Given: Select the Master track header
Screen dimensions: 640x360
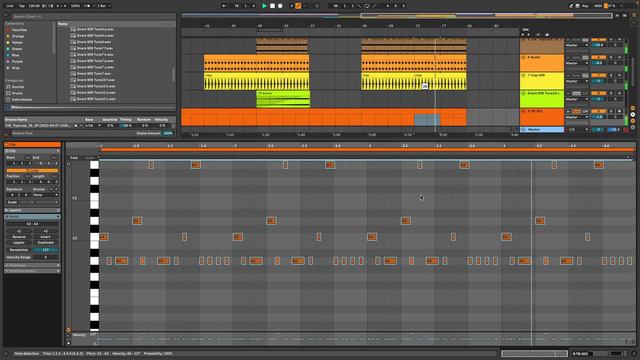Looking at the screenshot, I should click(x=542, y=129).
